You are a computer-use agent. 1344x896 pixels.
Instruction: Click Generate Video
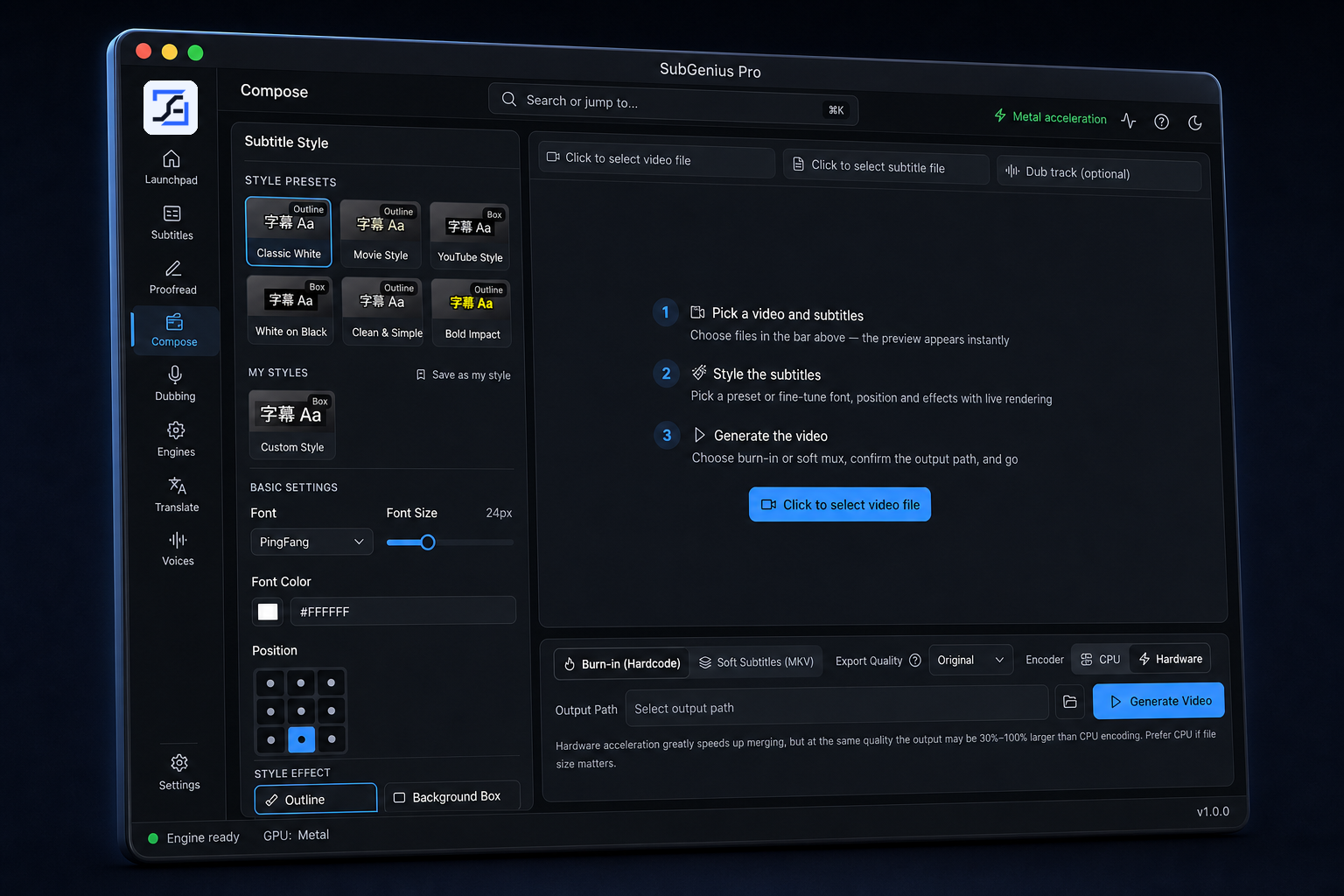pos(1158,701)
